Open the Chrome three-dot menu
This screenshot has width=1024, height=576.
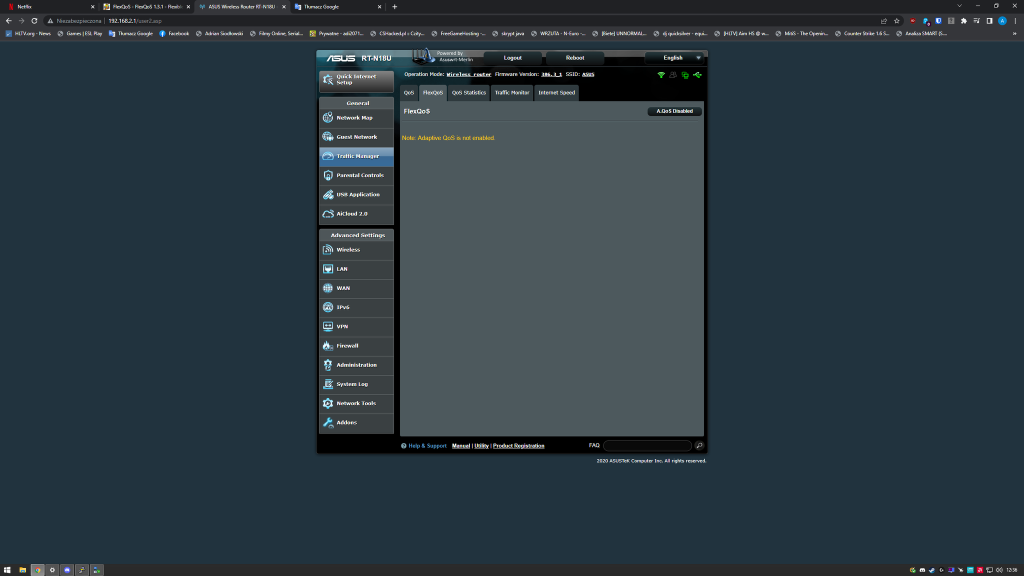1016,21
